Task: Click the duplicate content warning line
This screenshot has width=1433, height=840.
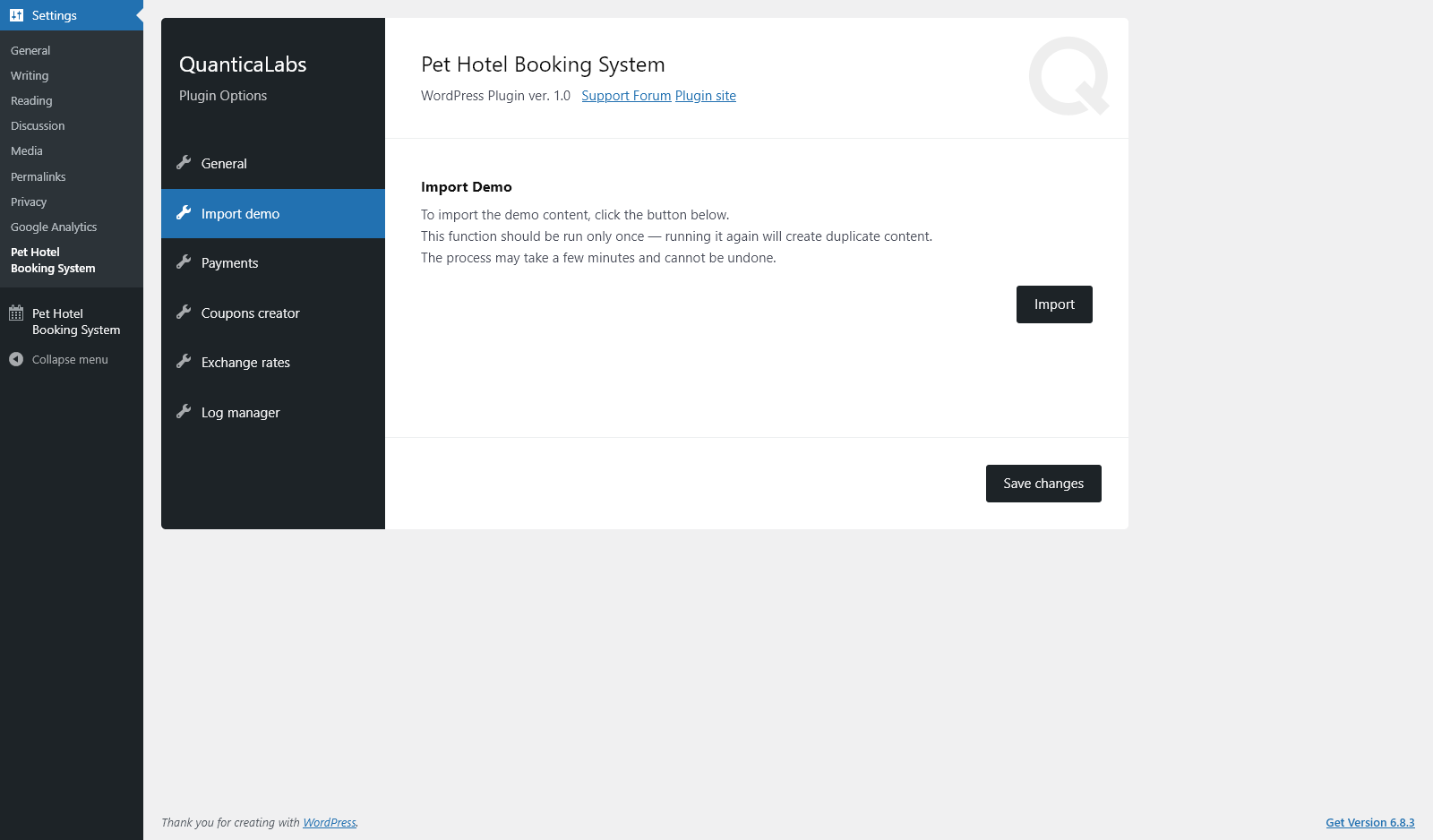Action: [x=677, y=236]
